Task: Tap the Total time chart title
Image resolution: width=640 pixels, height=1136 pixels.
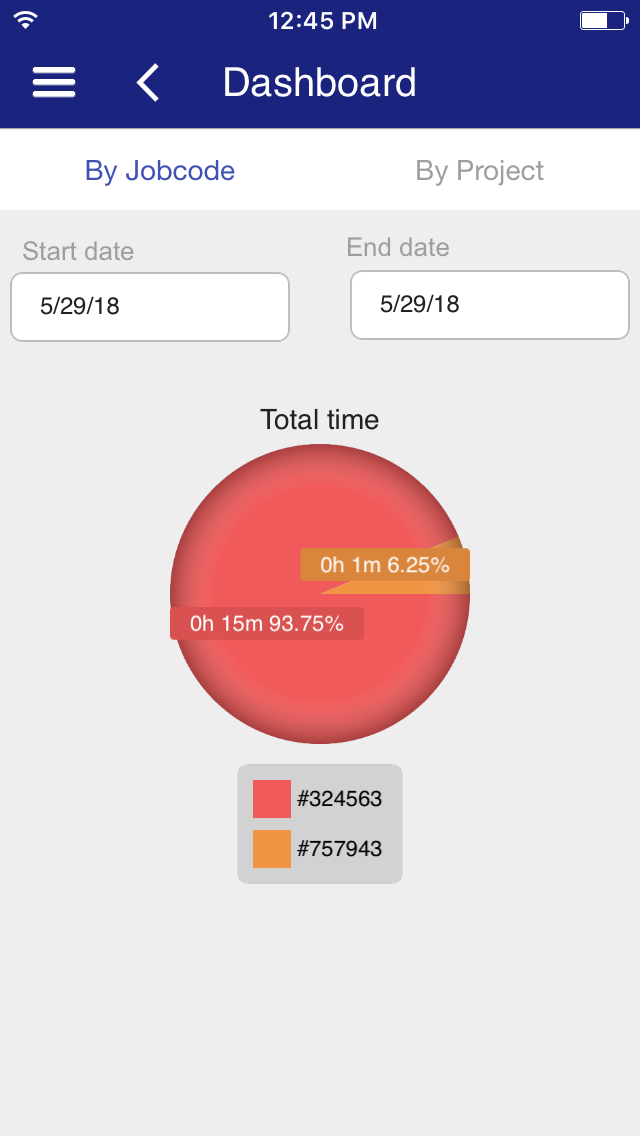Action: [320, 419]
